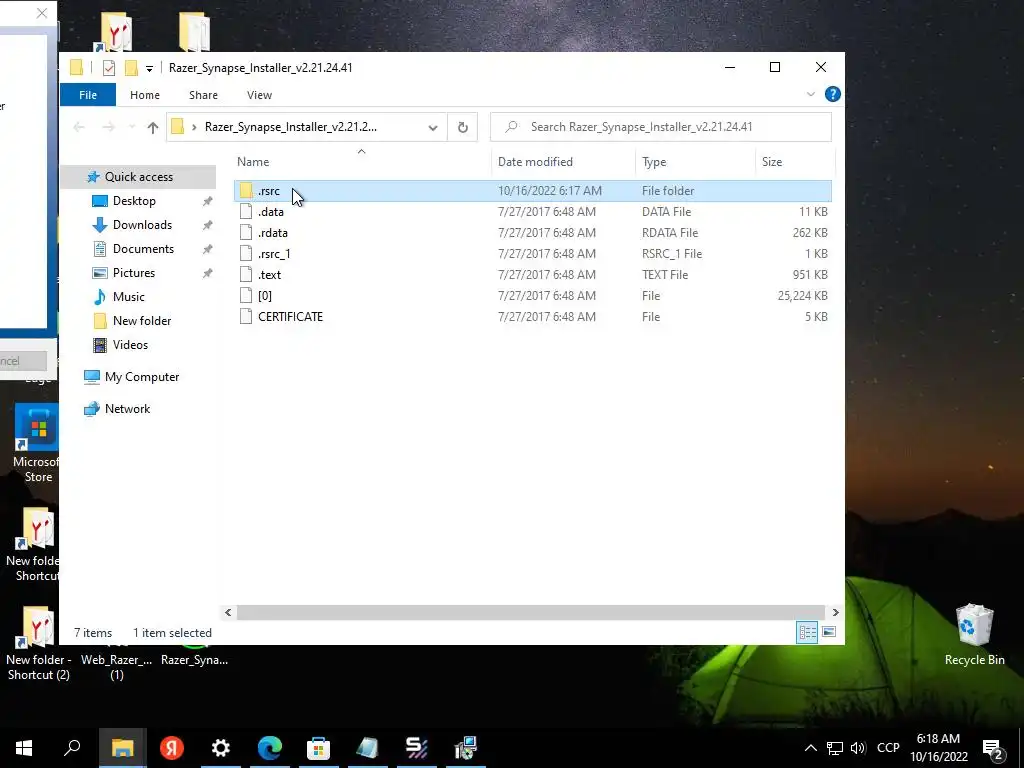Refresh the current folder view
Viewport: 1024px width, 768px height.
point(462,127)
